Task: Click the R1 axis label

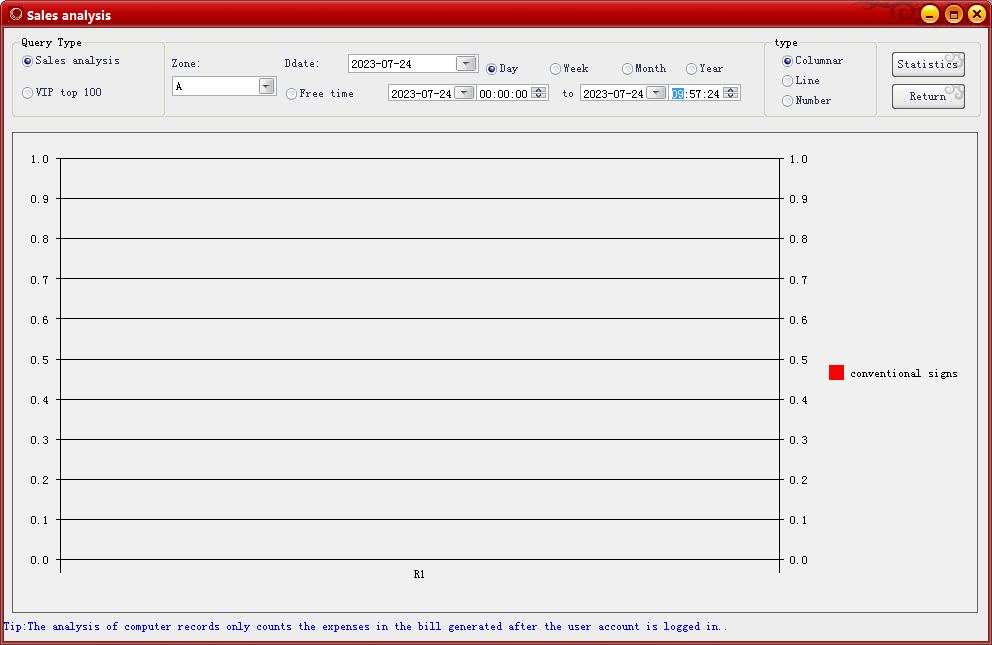Action: click(x=419, y=574)
